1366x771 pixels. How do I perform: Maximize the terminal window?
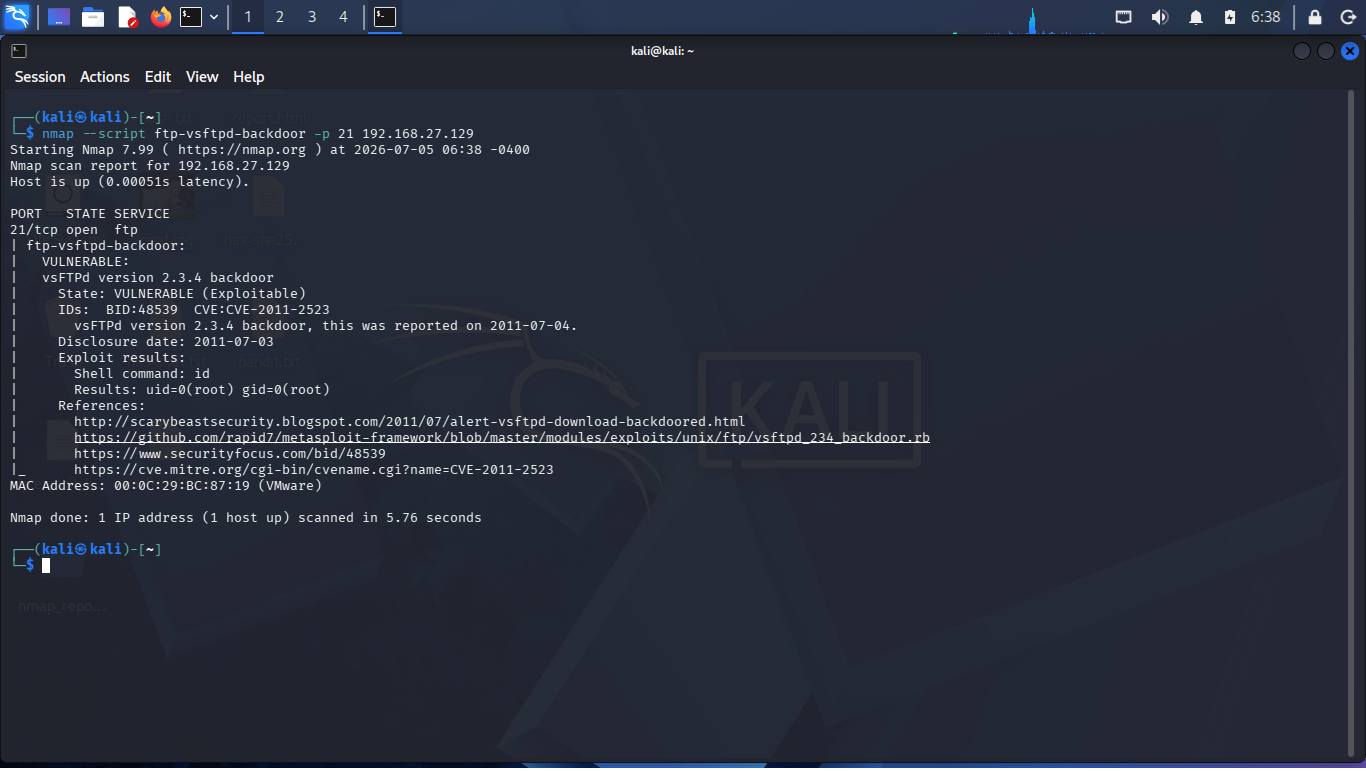(1325, 51)
